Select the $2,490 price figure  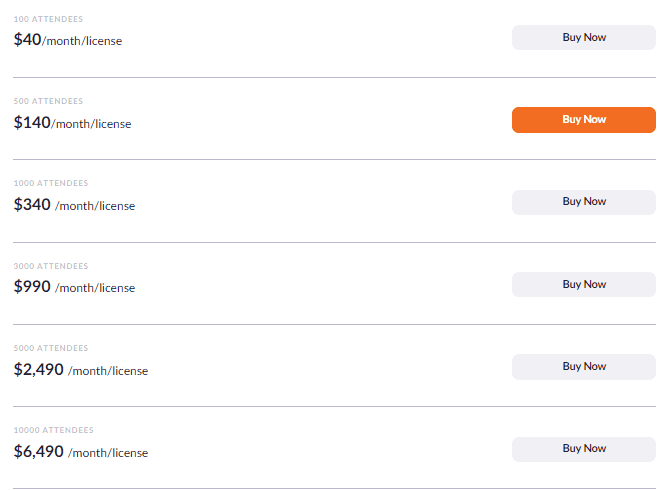(x=38, y=369)
